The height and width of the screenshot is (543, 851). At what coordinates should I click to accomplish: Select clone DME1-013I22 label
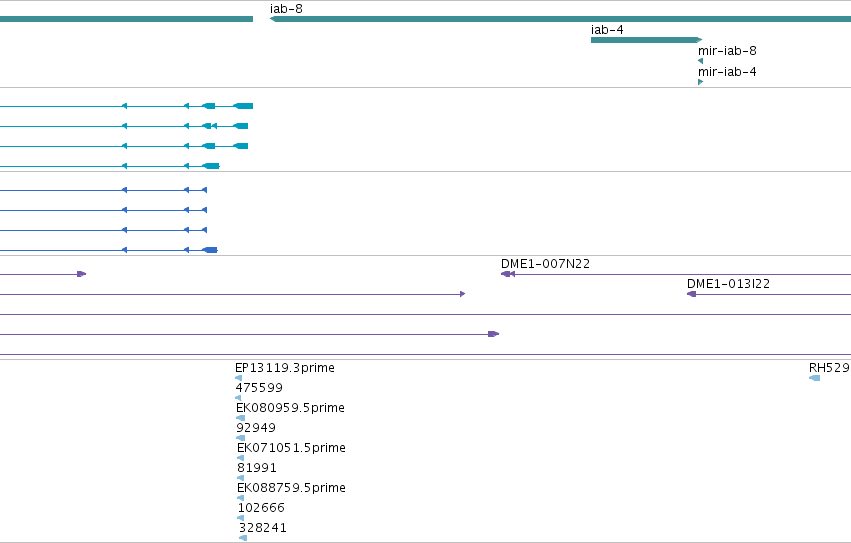[x=728, y=283]
